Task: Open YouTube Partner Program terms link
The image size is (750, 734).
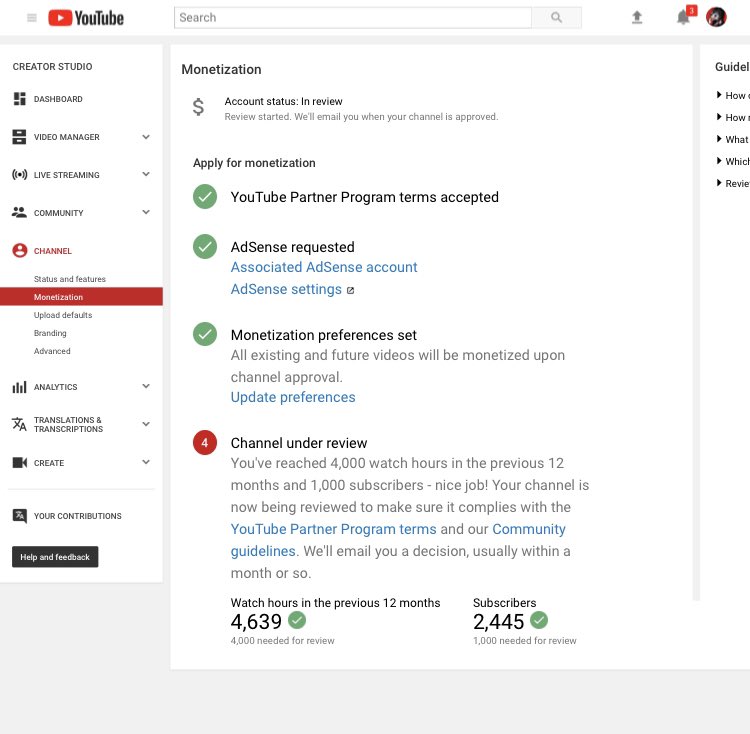Action: [333, 529]
